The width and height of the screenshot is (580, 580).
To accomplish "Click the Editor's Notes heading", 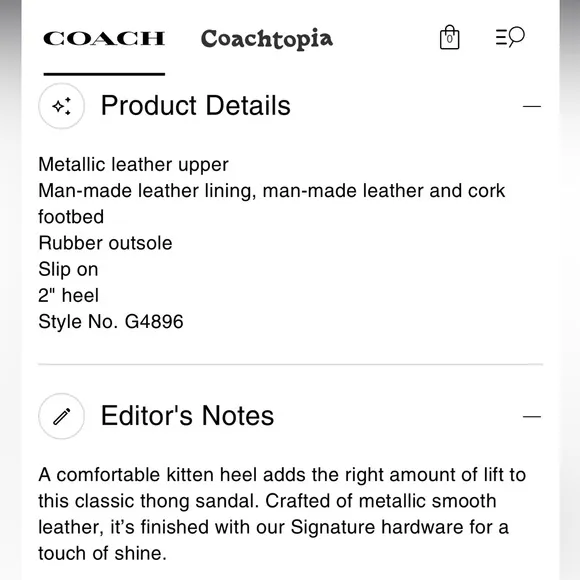I will [x=188, y=416].
